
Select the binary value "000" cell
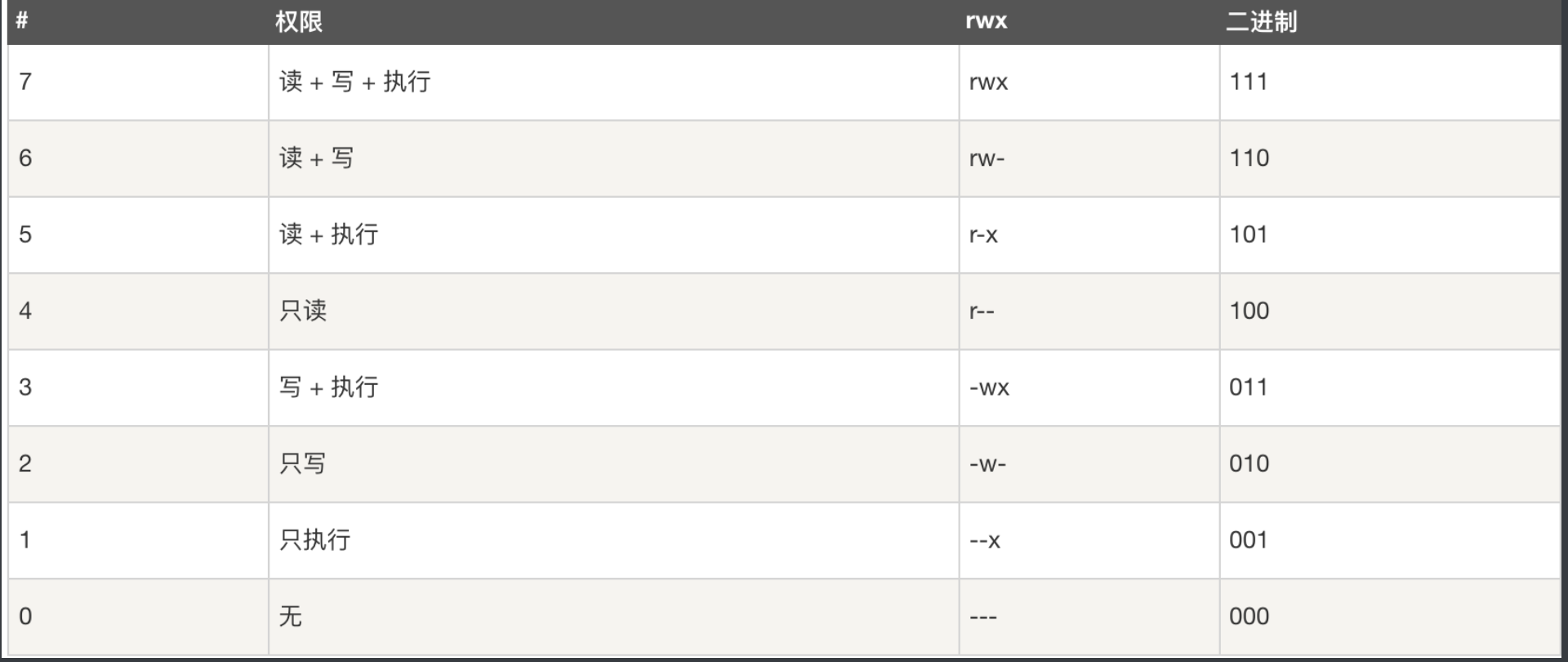tap(1249, 616)
